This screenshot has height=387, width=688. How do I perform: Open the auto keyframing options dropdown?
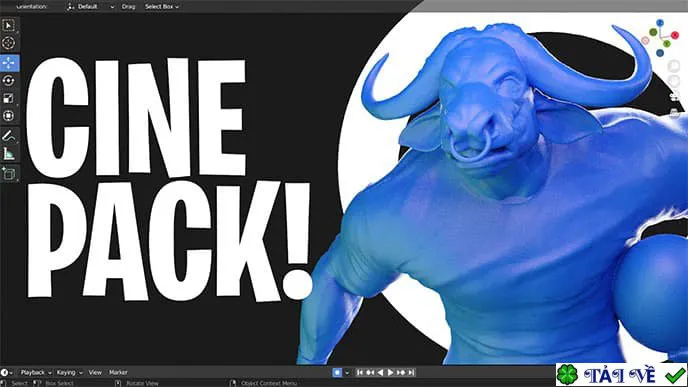click(348, 373)
